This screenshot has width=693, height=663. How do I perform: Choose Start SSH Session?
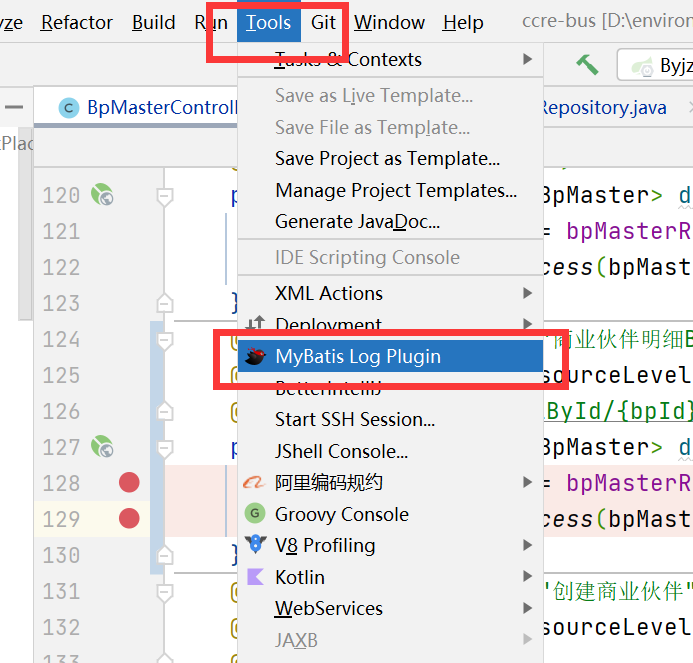390,419
